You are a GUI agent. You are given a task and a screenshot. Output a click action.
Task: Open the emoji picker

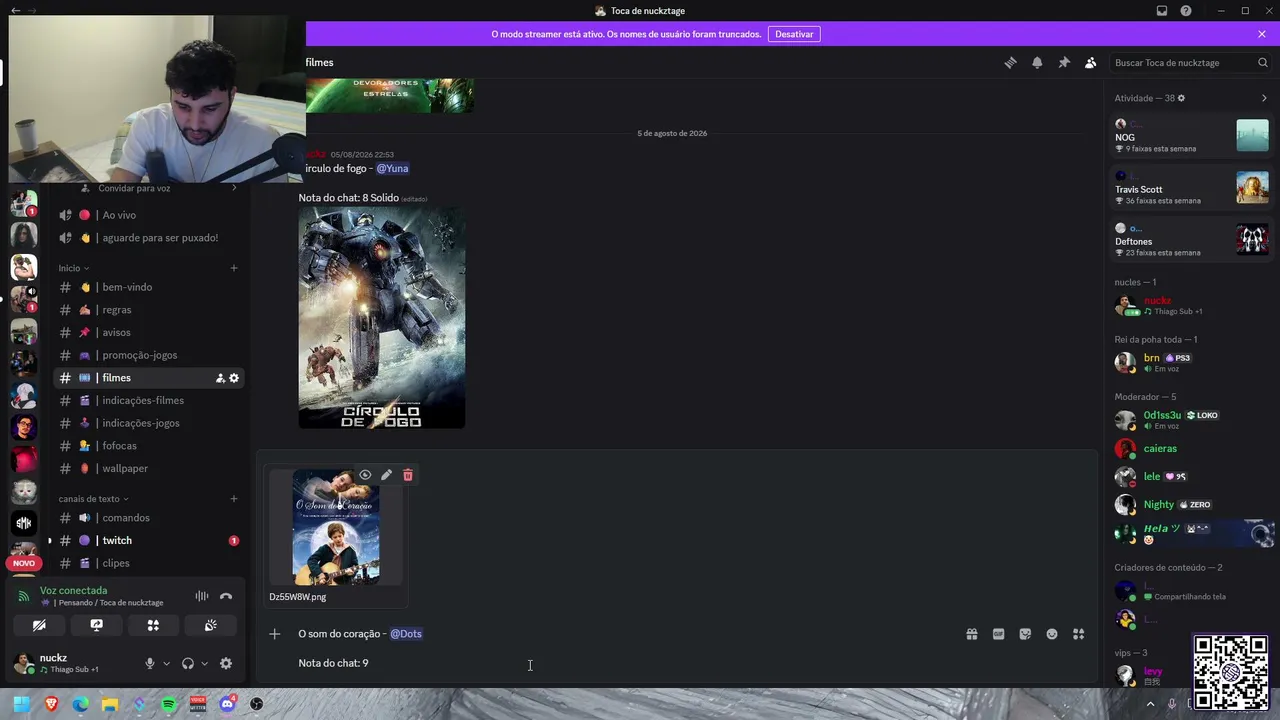[1052, 634]
